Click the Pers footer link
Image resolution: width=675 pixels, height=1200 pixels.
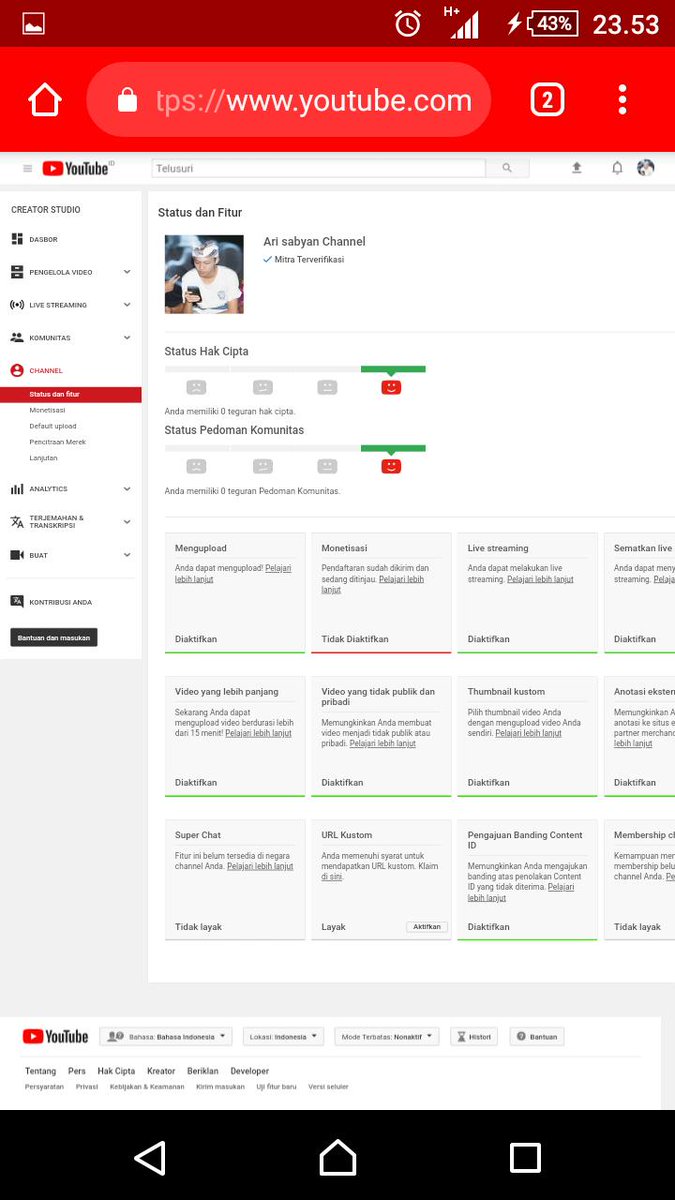[x=77, y=1071]
